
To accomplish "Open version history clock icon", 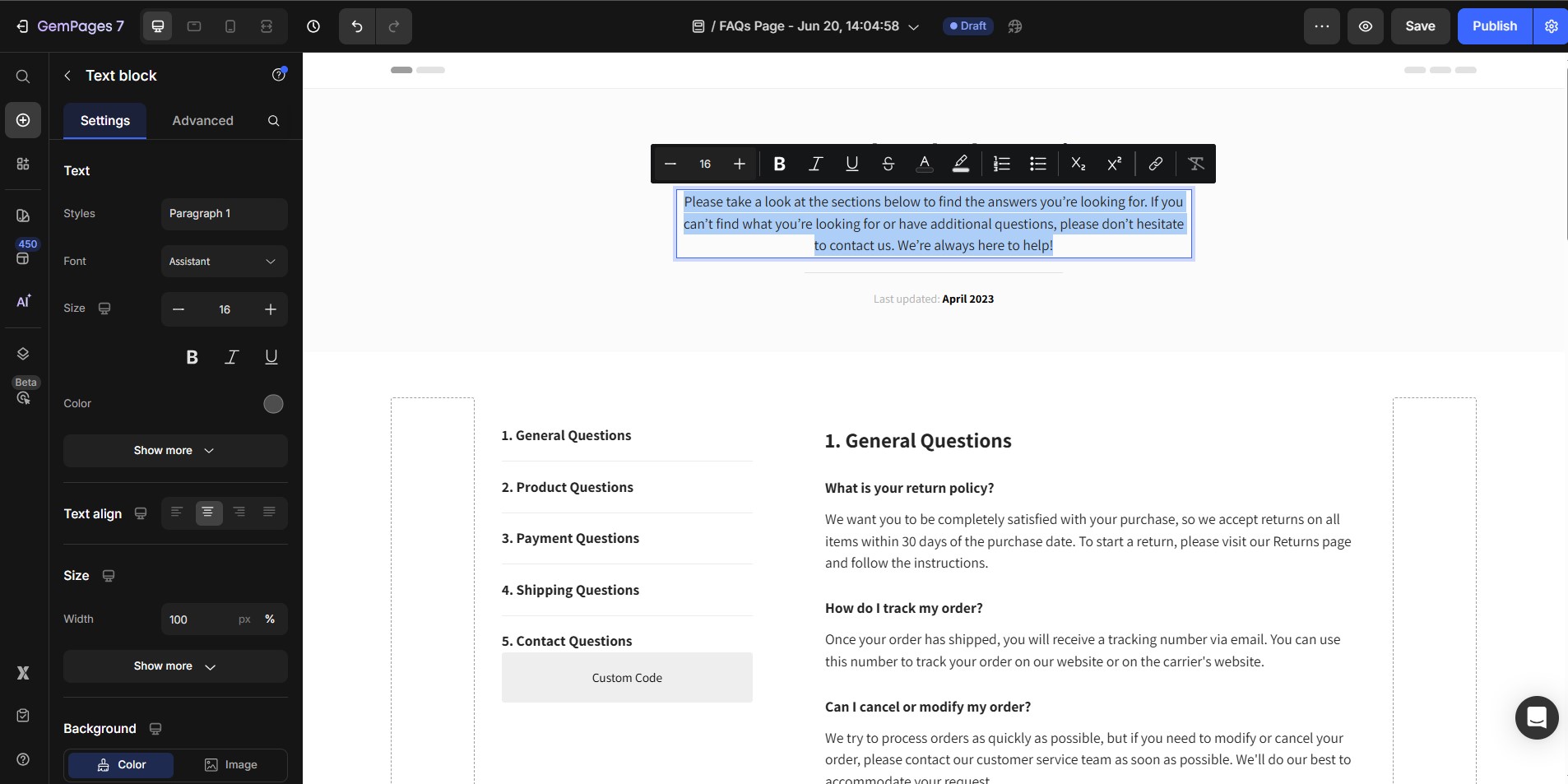I will pos(313,26).
